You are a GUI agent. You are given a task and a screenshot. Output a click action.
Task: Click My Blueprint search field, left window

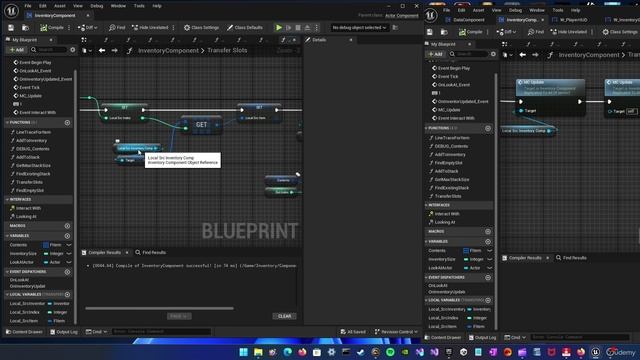pos(48,50)
